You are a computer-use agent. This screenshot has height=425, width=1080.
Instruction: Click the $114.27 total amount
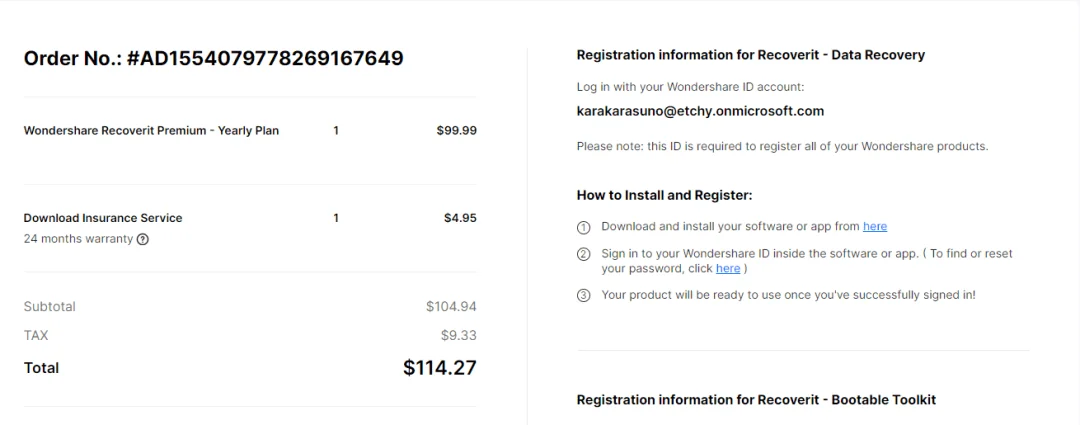439,367
